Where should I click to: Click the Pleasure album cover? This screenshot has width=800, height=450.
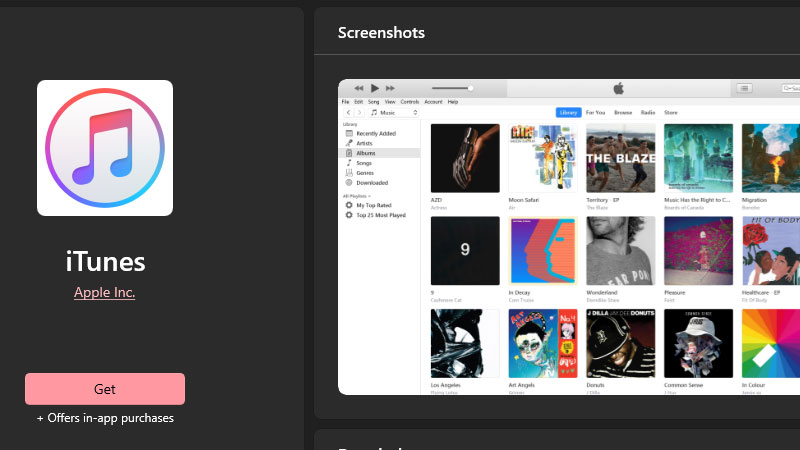click(x=698, y=251)
